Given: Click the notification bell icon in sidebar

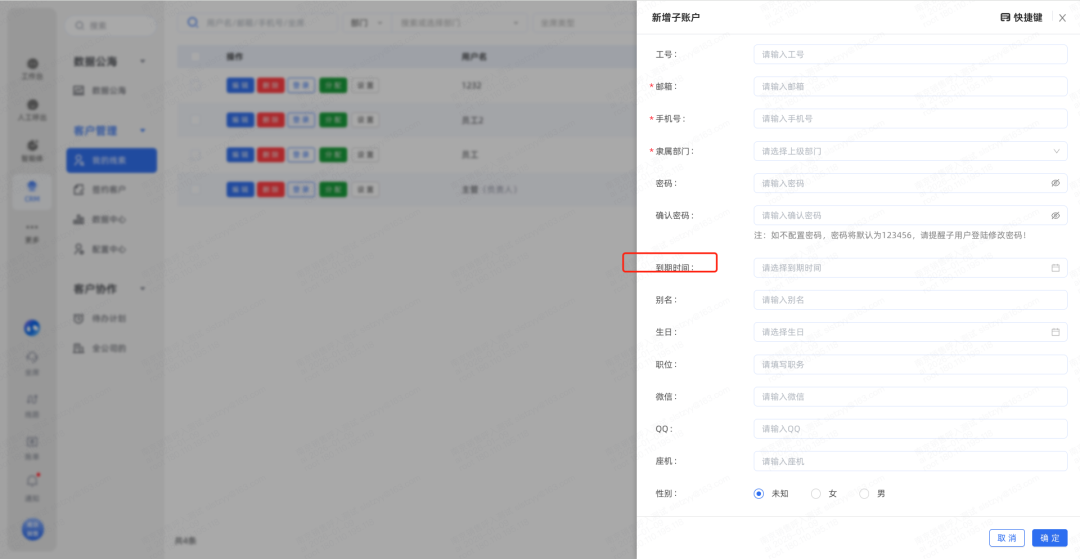Looking at the screenshot, I should click(x=32, y=481).
